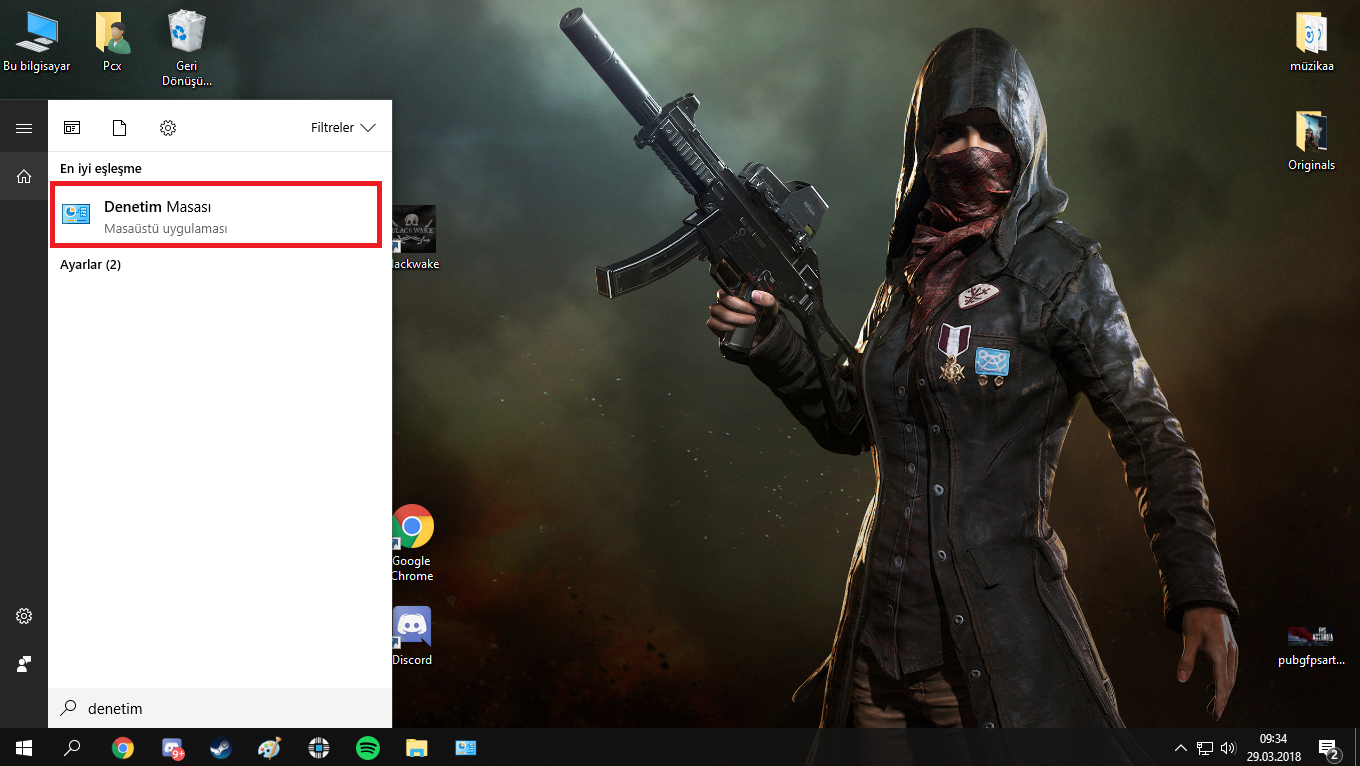Launch Steam from the taskbar
This screenshot has width=1360, height=766.
[x=221, y=747]
